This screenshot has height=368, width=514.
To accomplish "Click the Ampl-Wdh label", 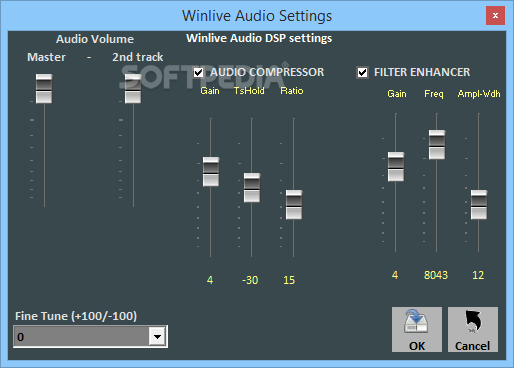I will (479, 94).
